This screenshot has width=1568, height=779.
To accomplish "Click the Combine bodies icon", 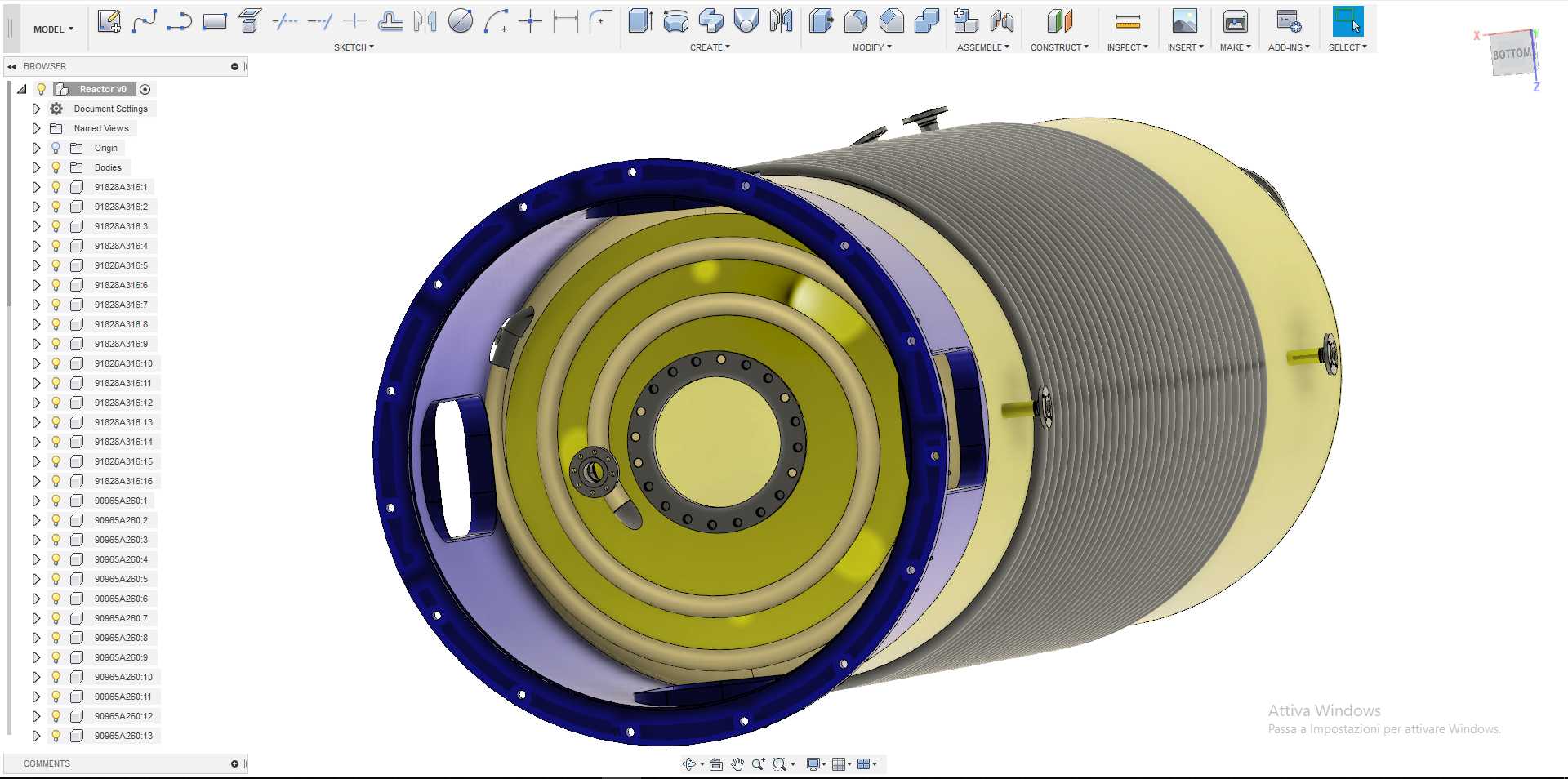I will (926, 21).
